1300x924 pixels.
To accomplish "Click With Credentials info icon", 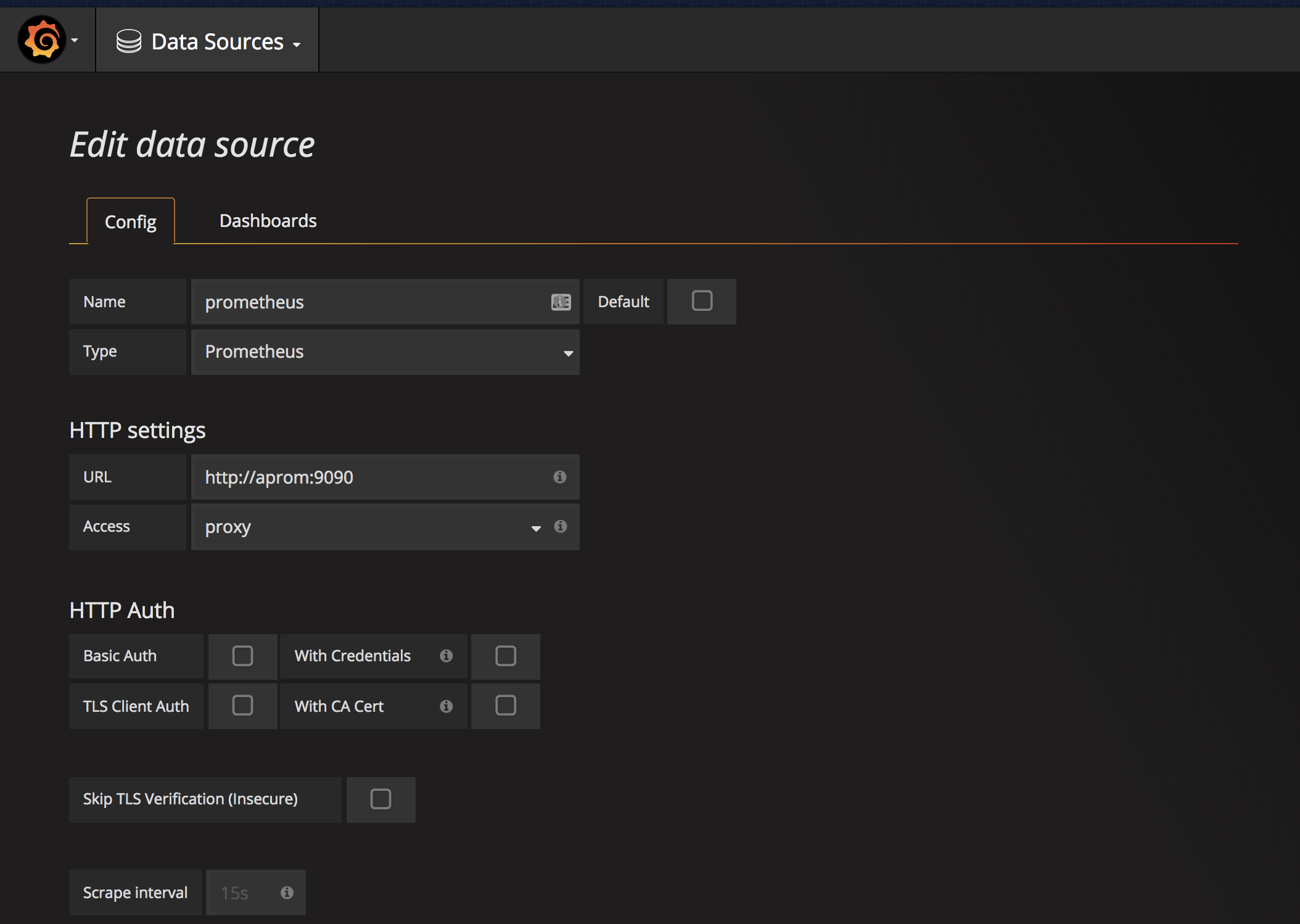I will (446, 656).
